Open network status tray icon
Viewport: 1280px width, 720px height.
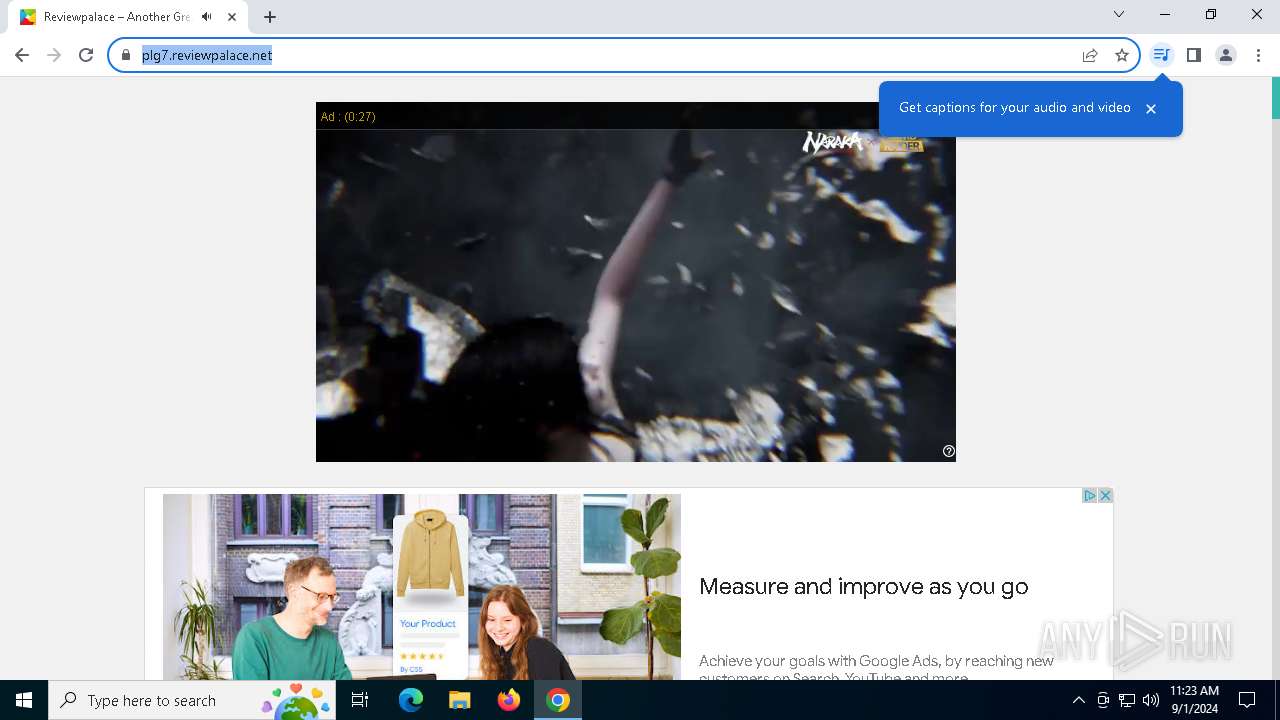click(1127, 700)
